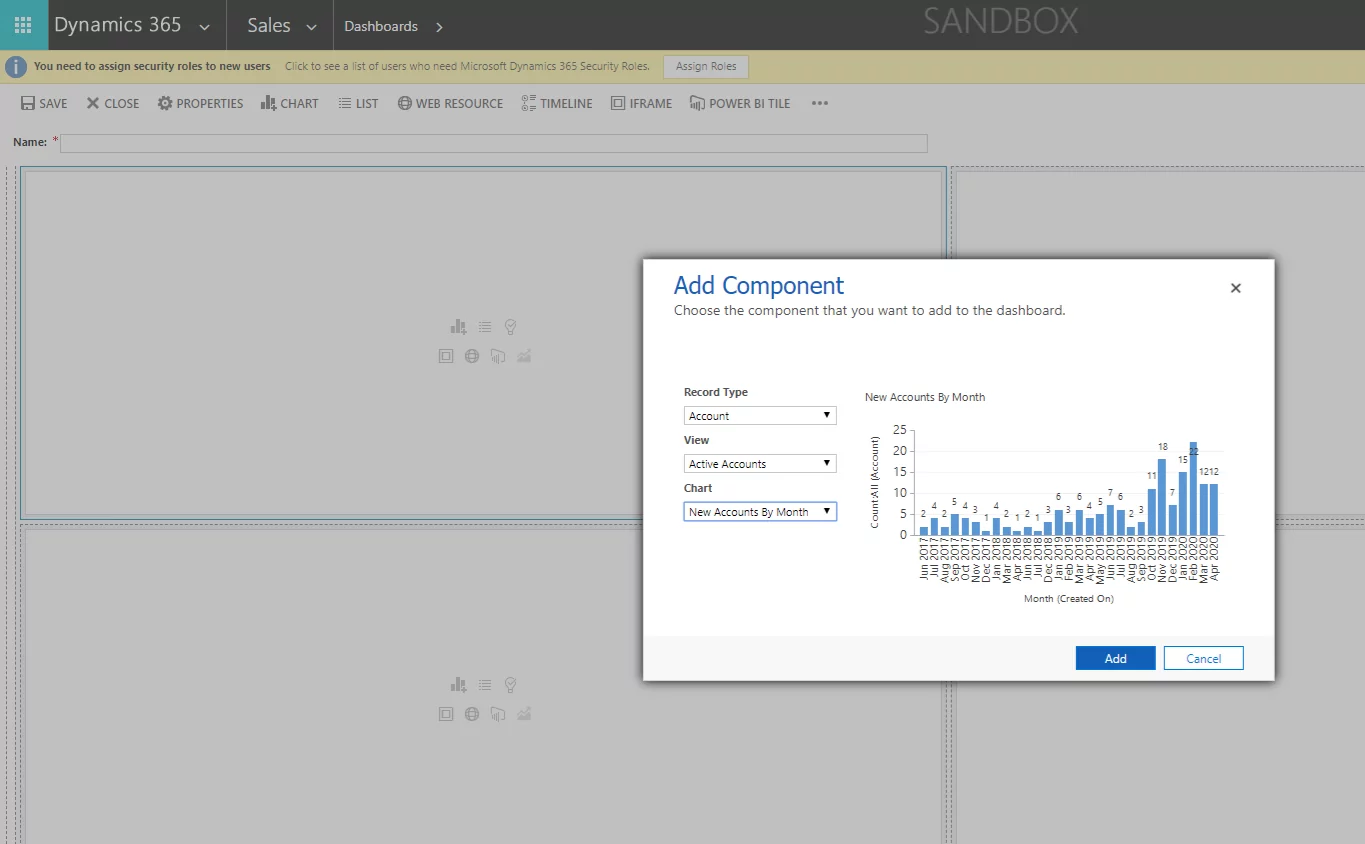
Task: Insert a POWER BI TILE component
Action: 740,103
